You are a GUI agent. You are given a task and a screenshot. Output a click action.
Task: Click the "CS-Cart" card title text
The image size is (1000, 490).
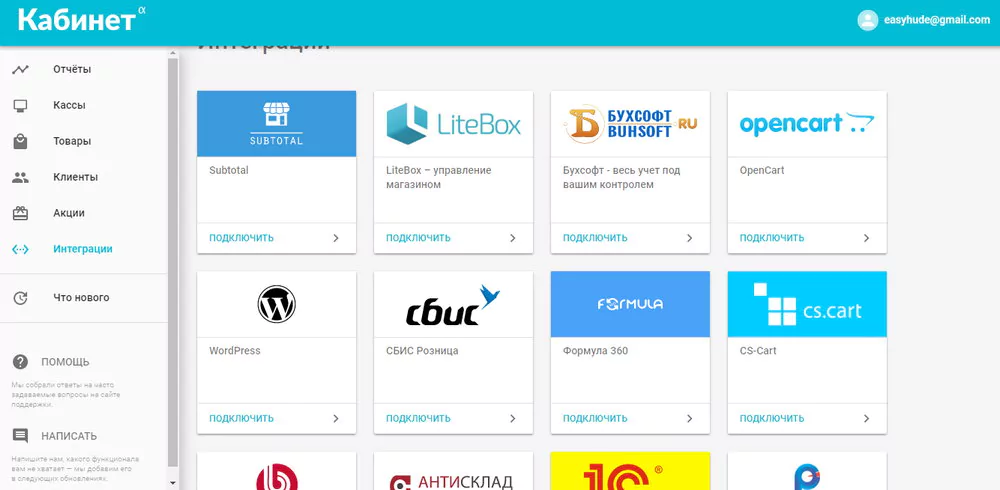758,351
